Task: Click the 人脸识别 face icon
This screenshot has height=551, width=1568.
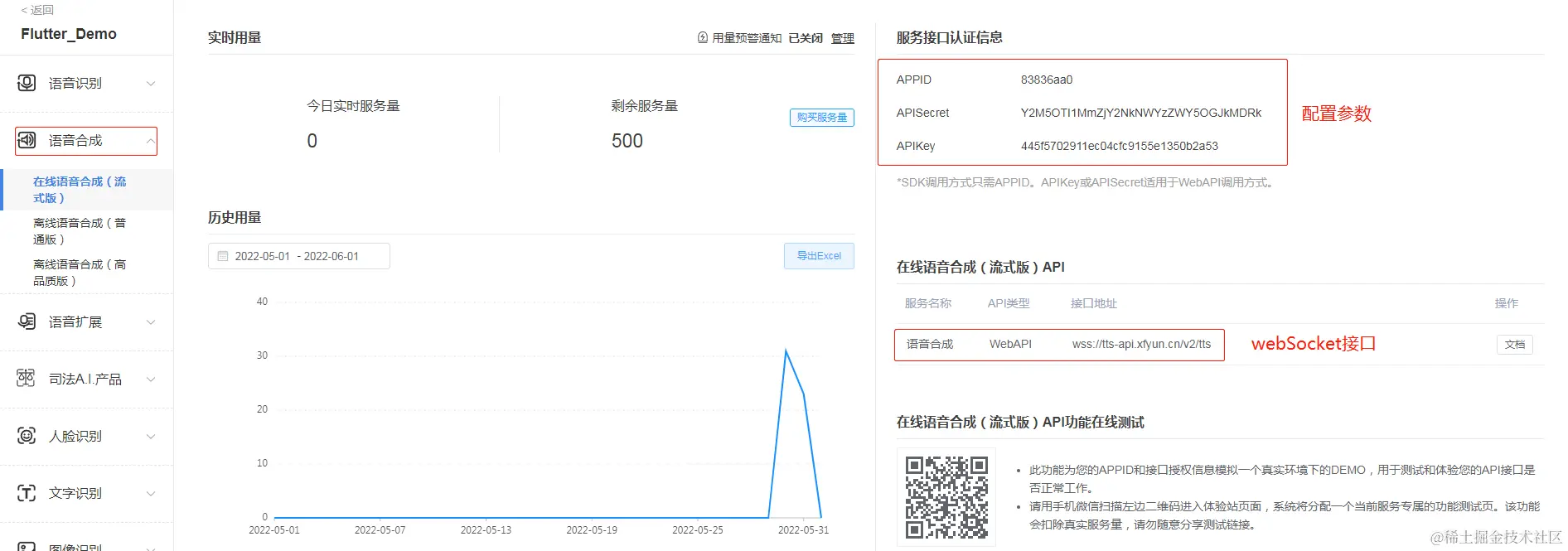Action: click(x=27, y=436)
